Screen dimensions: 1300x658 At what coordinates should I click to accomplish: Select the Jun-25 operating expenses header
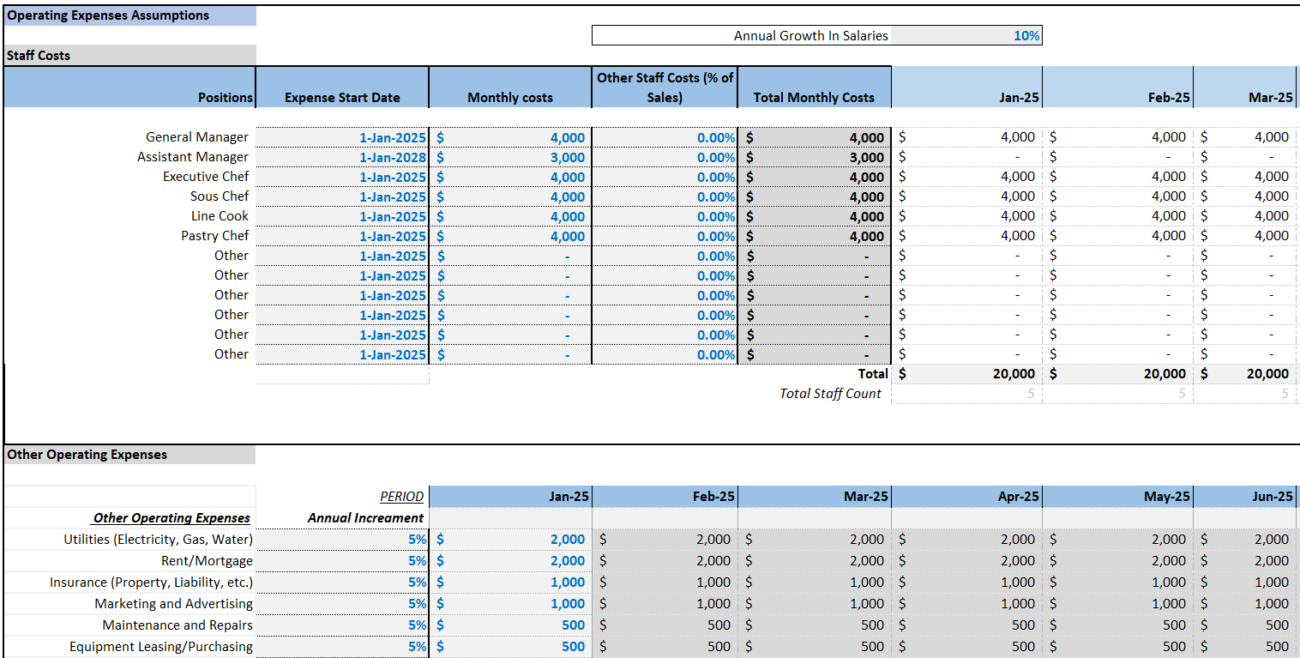pyautogui.click(x=1247, y=496)
